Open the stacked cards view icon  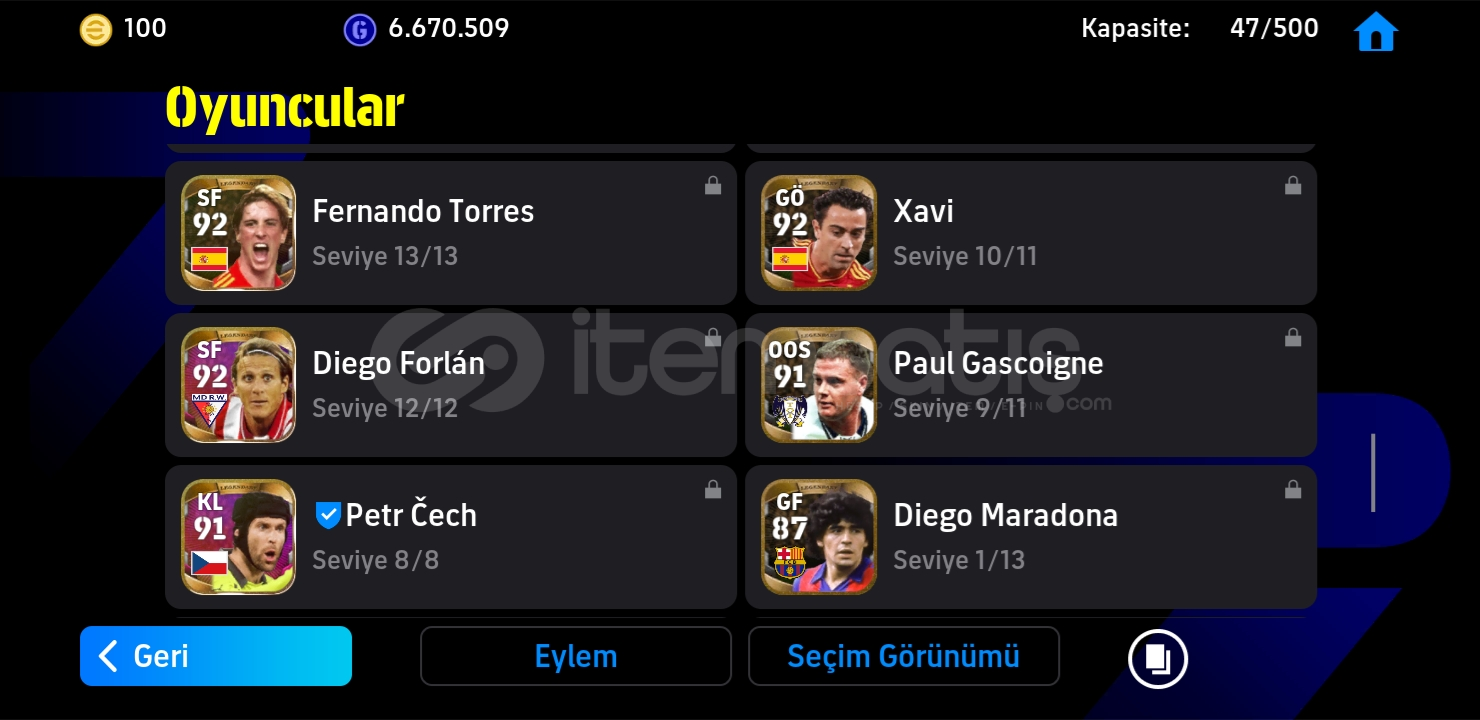pos(1157,658)
